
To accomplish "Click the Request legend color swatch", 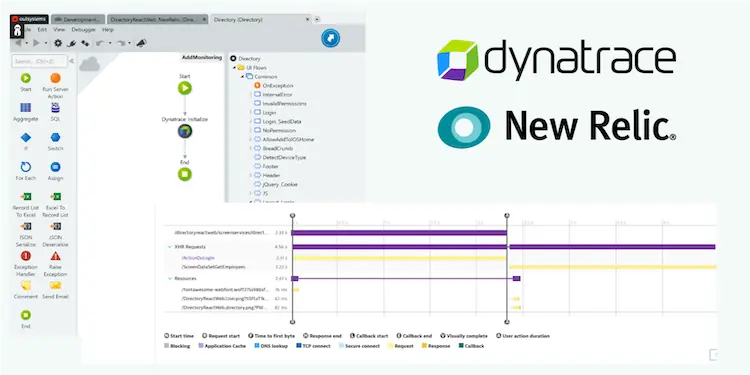I will tap(390, 346).
